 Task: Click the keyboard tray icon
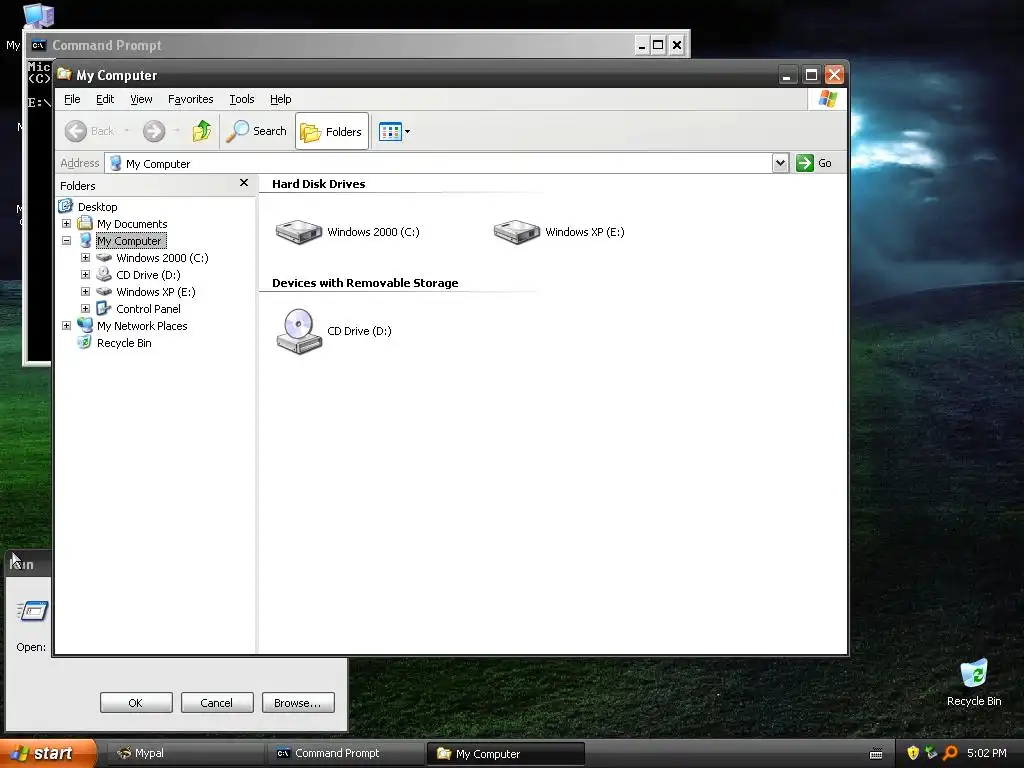coord(876,754)
